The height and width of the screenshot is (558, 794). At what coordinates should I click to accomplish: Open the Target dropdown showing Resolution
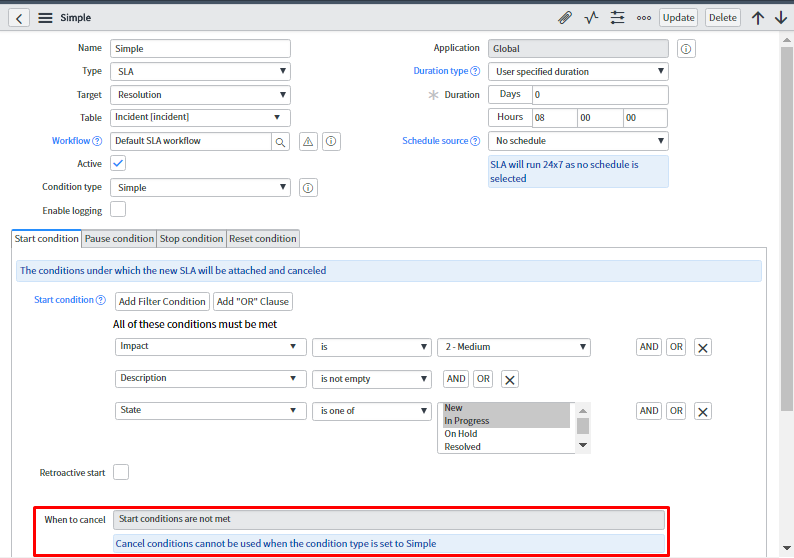click(201, 95)
